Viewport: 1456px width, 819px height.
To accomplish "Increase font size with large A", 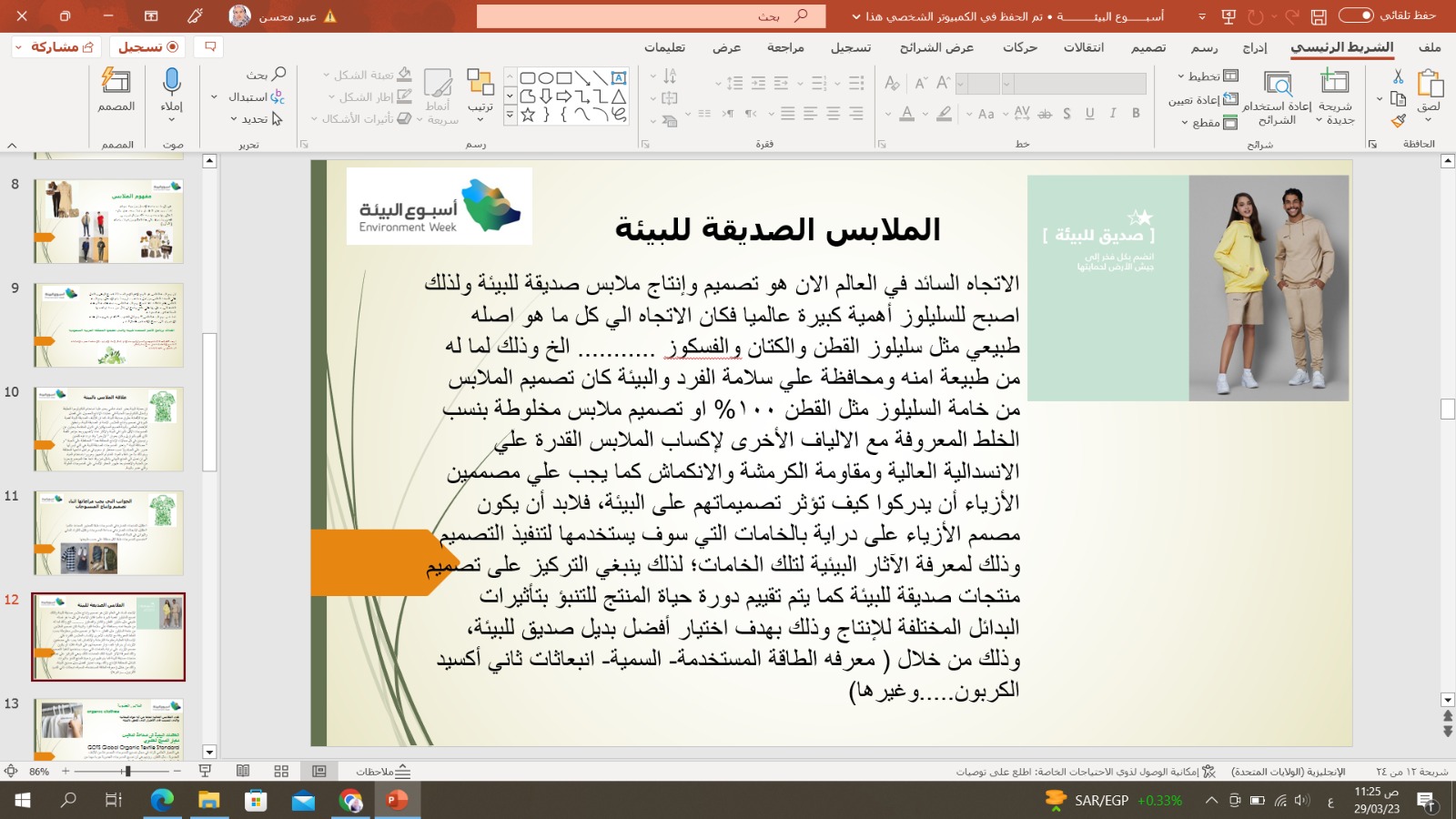I will point(944,84).
